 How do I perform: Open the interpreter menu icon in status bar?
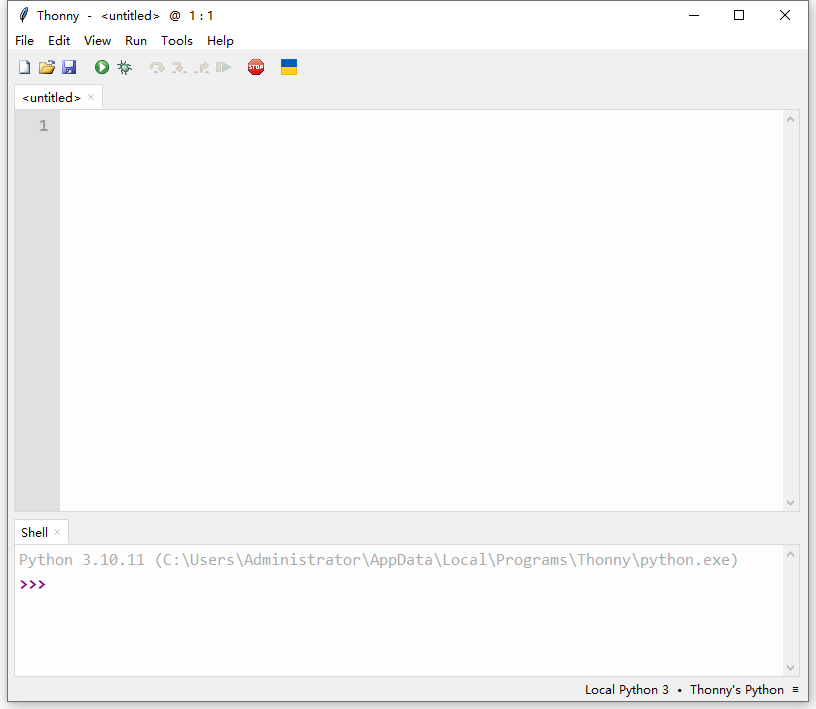coord(796,690)
